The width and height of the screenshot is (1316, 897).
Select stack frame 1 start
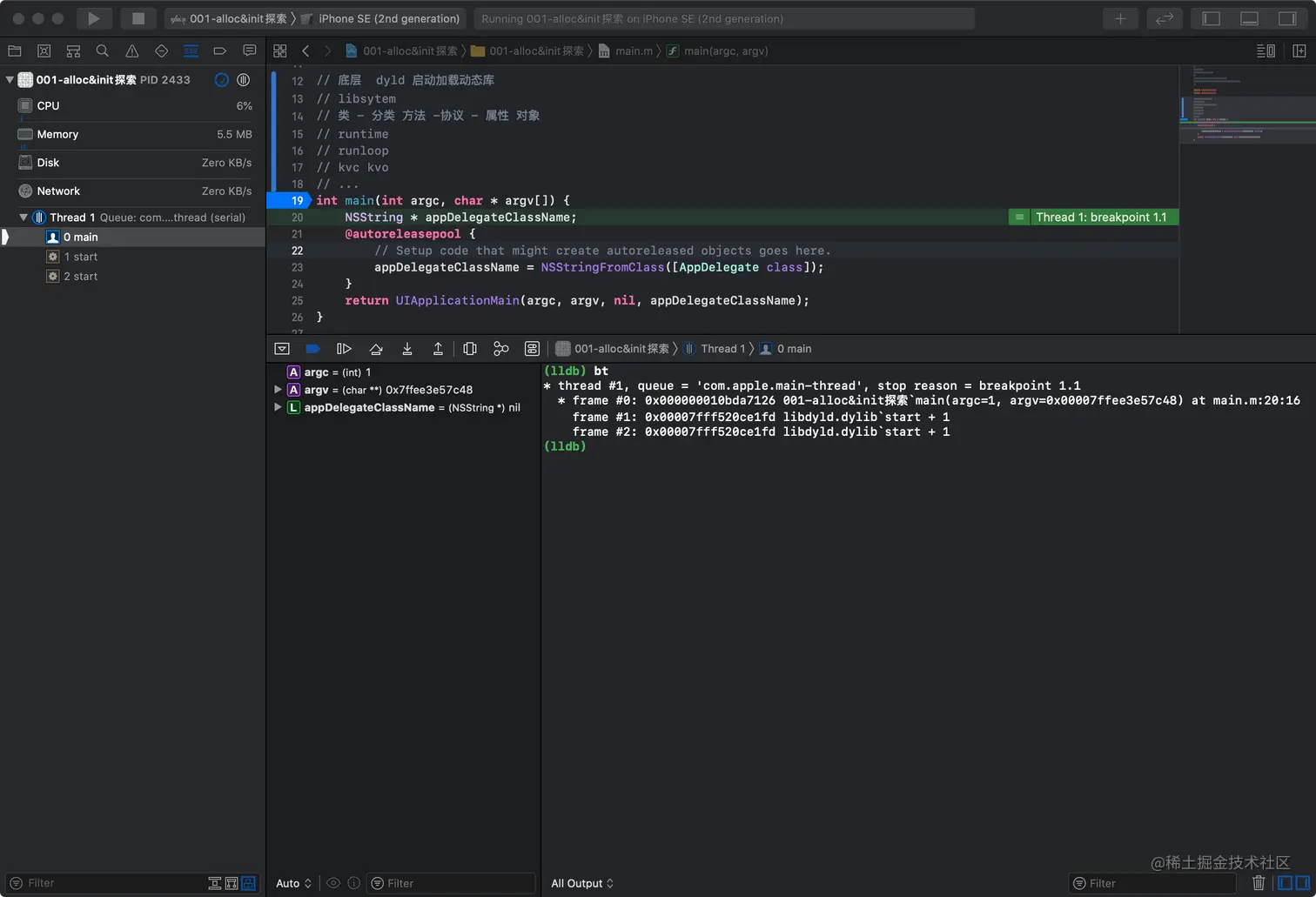tap(133, 257)
